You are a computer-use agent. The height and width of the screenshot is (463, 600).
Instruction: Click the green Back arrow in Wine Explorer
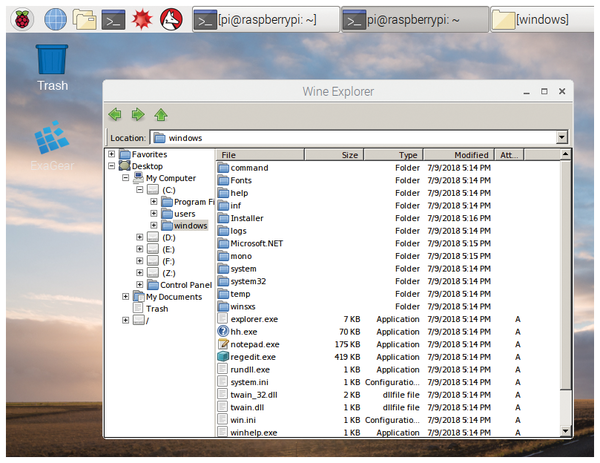(115, 114)
